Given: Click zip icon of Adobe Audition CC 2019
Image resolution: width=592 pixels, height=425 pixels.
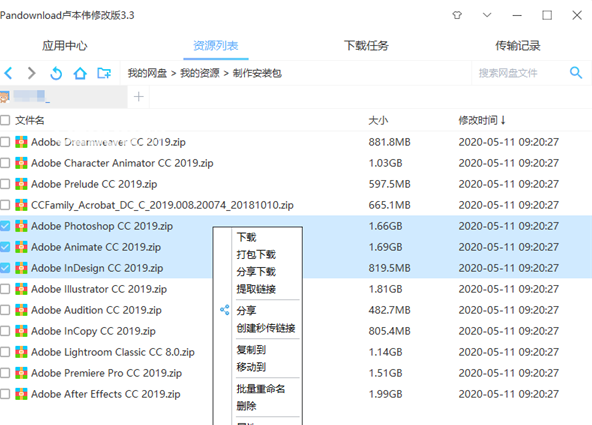Looking at the screenshot, I should [21, 310].
